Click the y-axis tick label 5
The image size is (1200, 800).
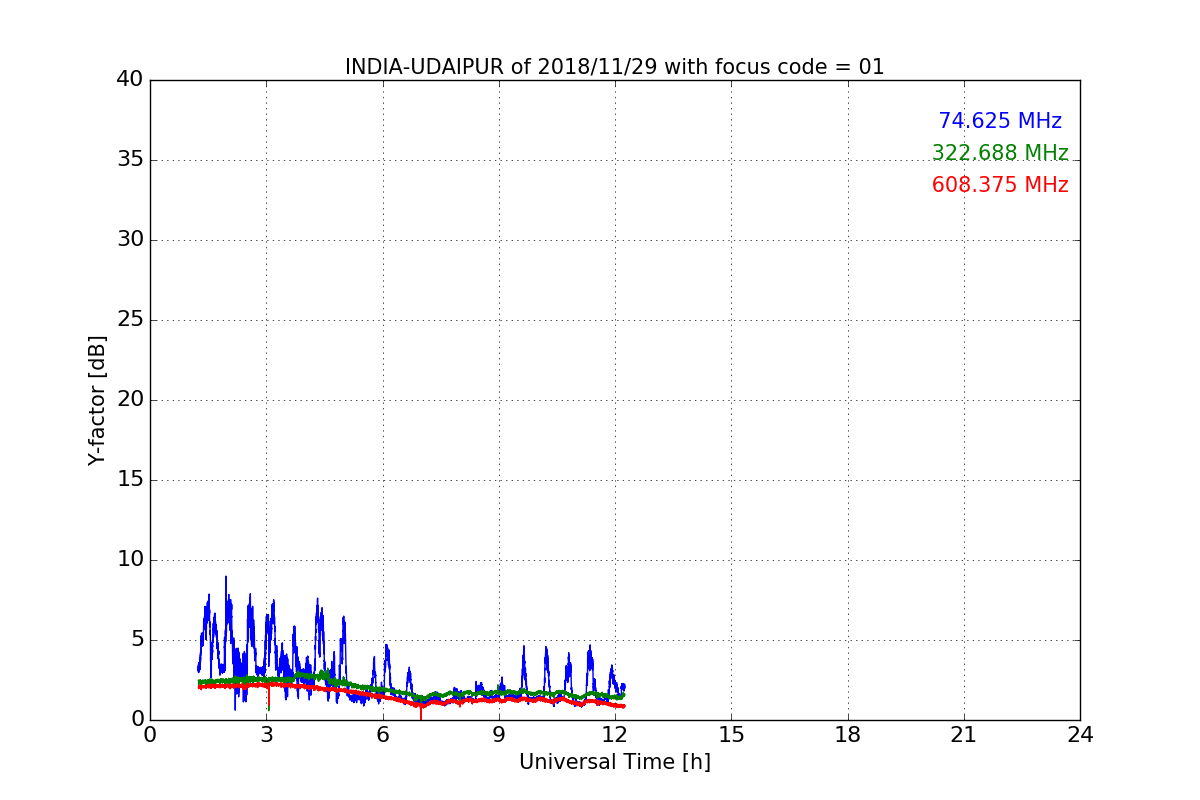(136, 640)
